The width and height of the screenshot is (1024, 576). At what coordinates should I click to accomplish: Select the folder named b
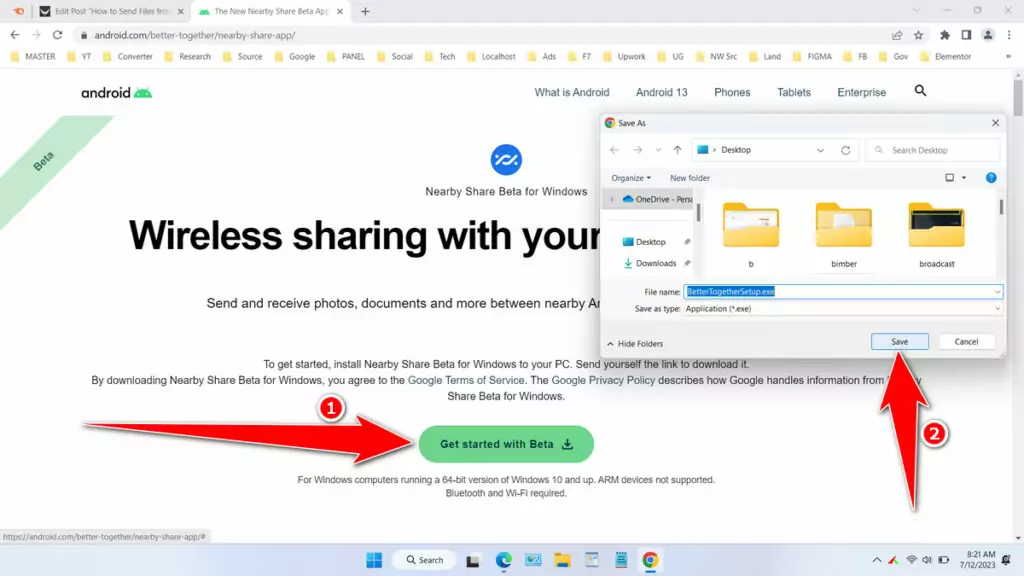coord(751,234)
